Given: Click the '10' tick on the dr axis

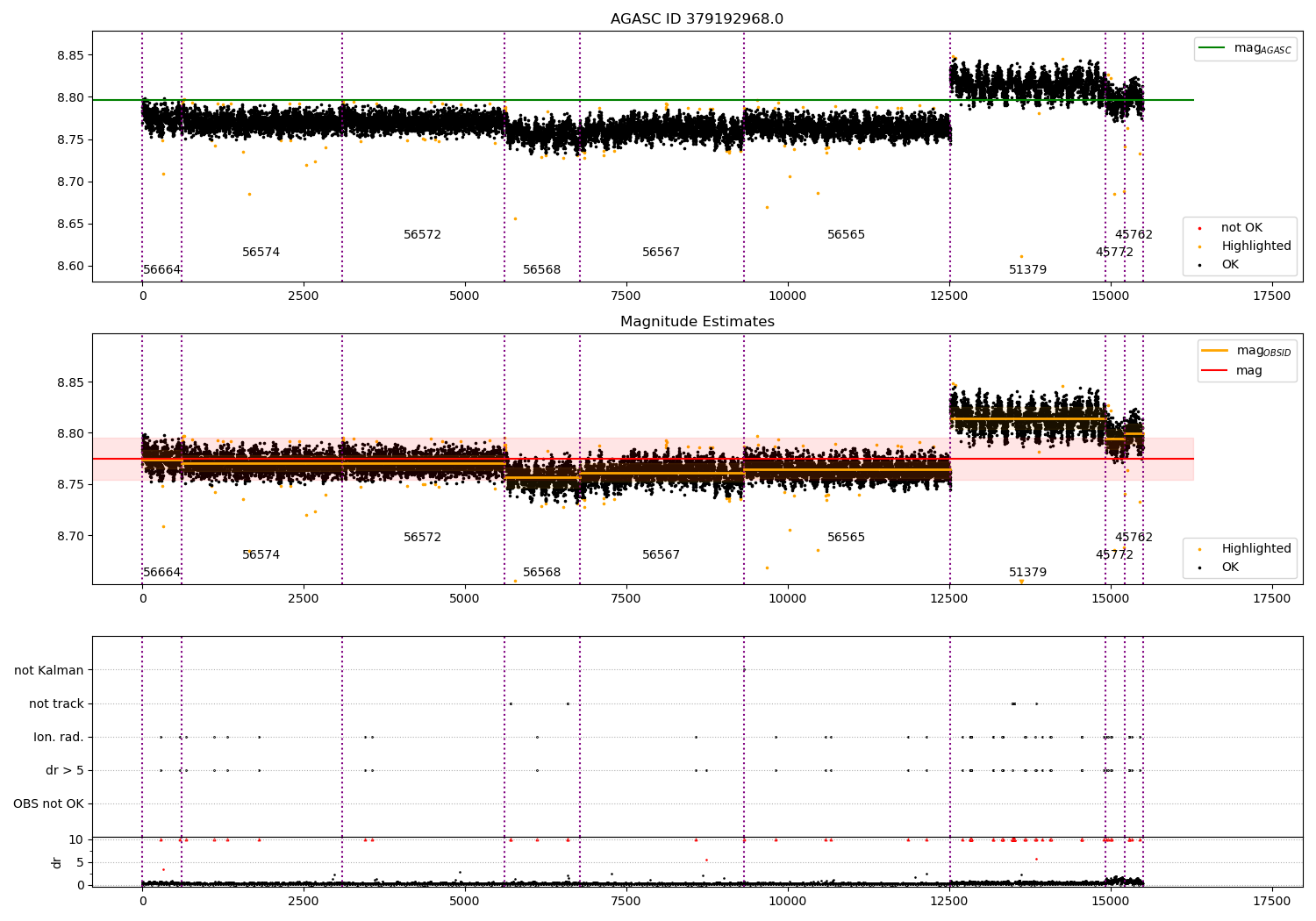Looking at the screenshot, I should (76, 840).
